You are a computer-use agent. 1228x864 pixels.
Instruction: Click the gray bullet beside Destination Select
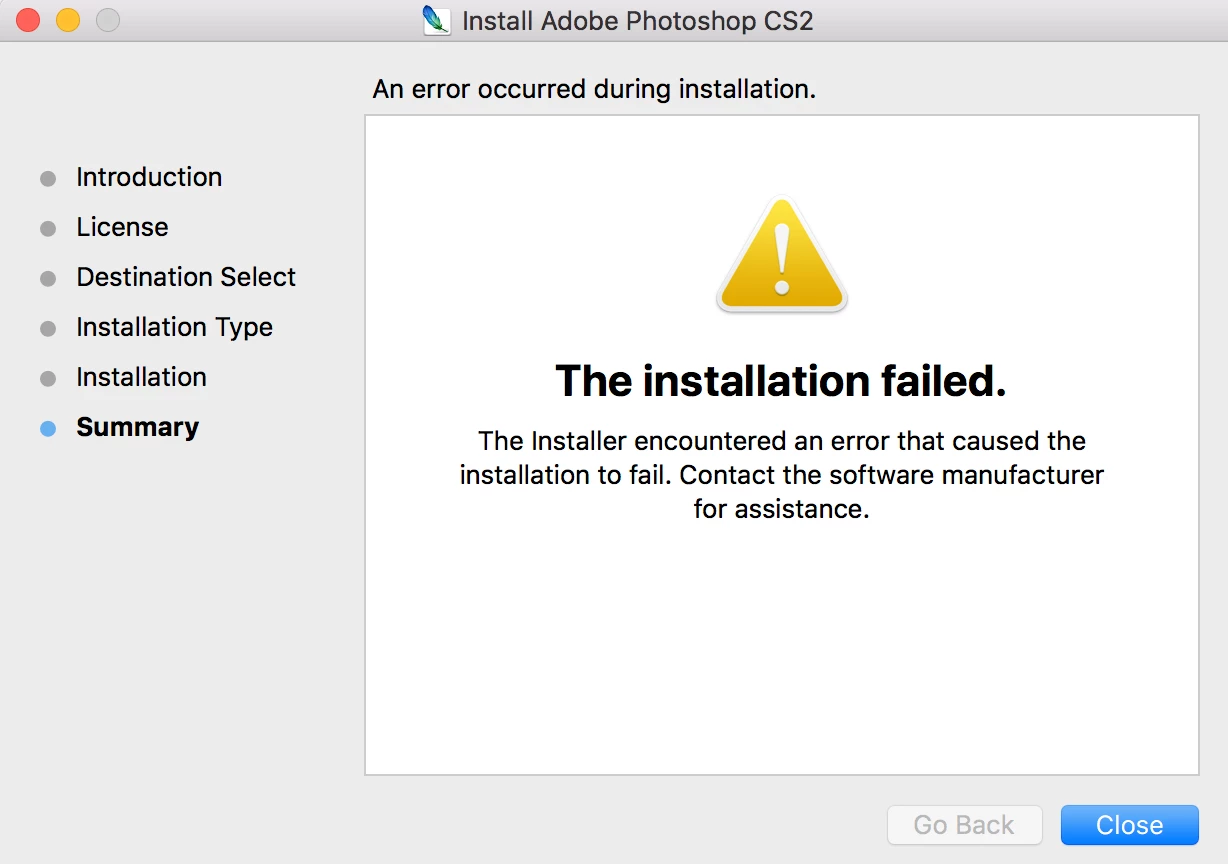[48, 279]
